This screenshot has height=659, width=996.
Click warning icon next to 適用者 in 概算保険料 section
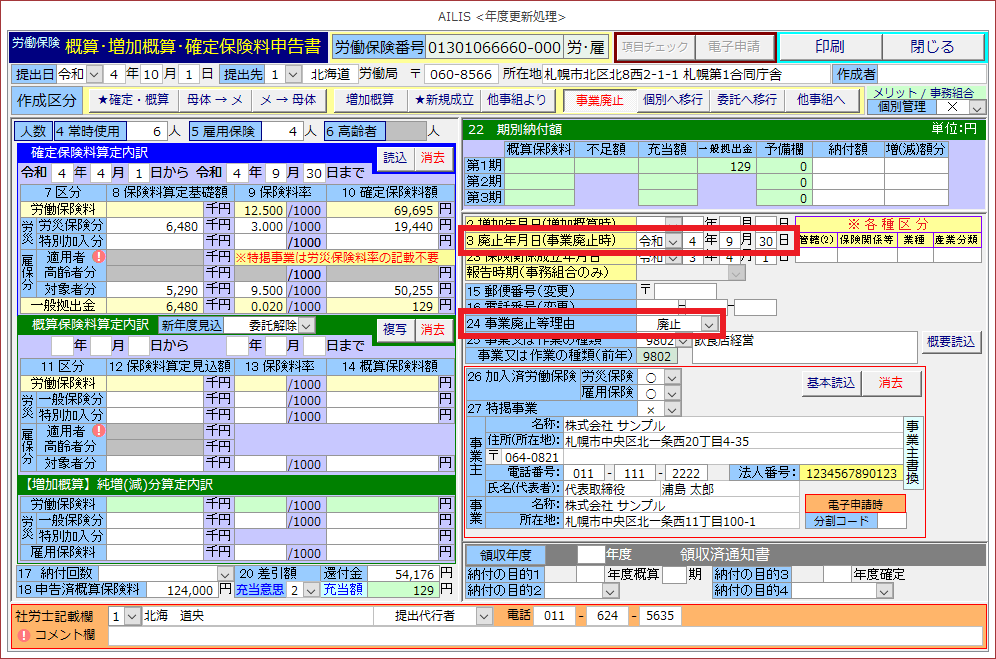pos(98,430)
